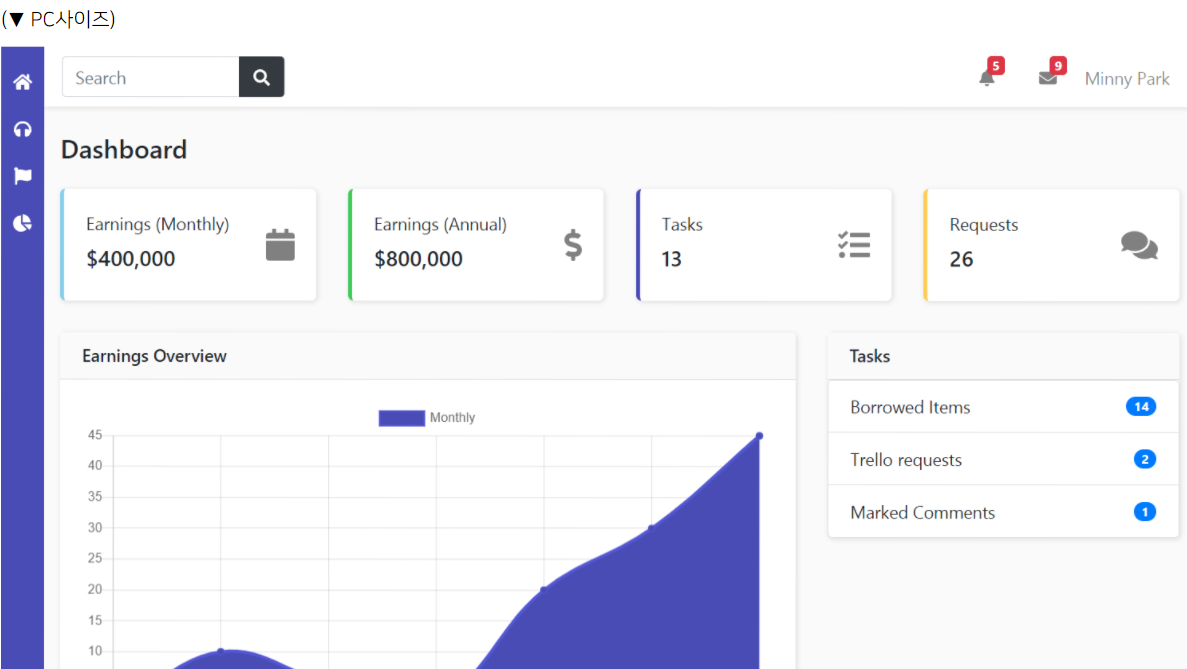Select Trello requests in Tasks list
This screenshot has height=669, width=1187.
coord(1003,459)
